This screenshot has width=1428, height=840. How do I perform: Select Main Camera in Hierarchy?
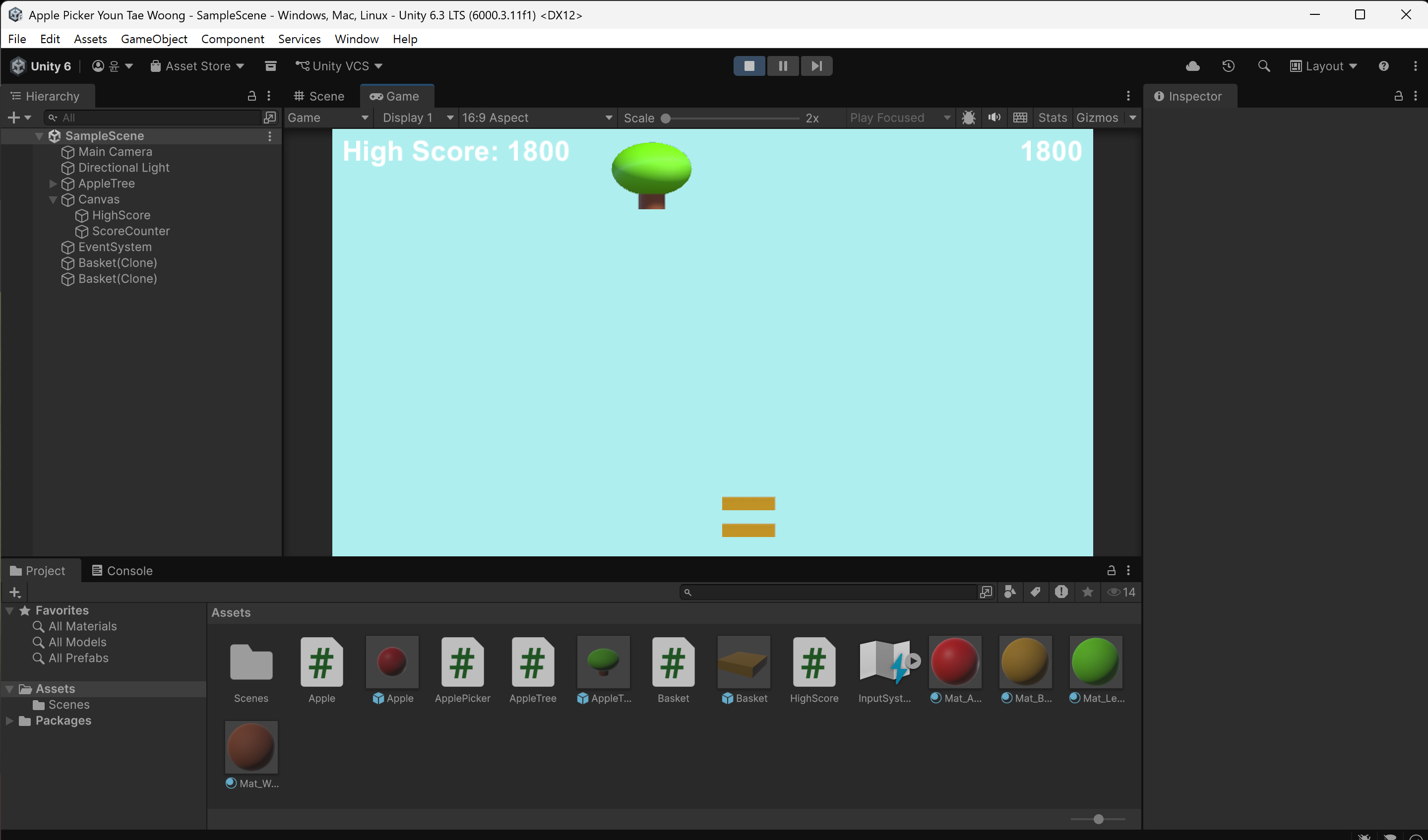pos(115,152)
